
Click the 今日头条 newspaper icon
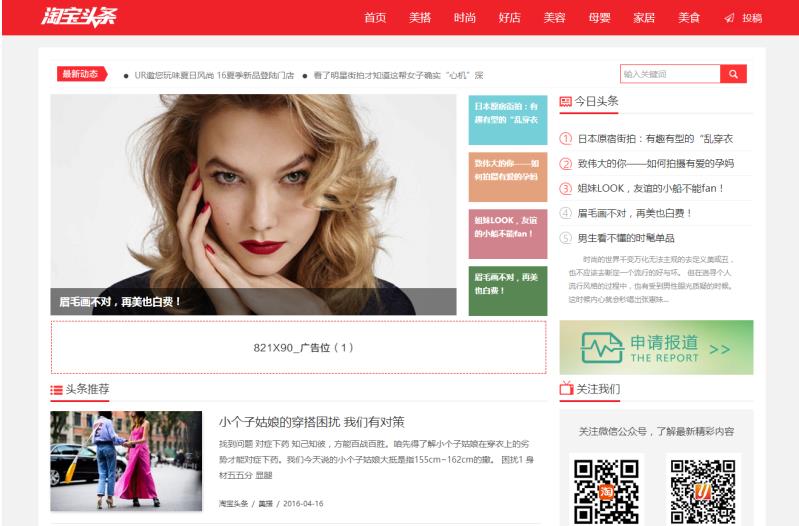[x=566, y=101]
